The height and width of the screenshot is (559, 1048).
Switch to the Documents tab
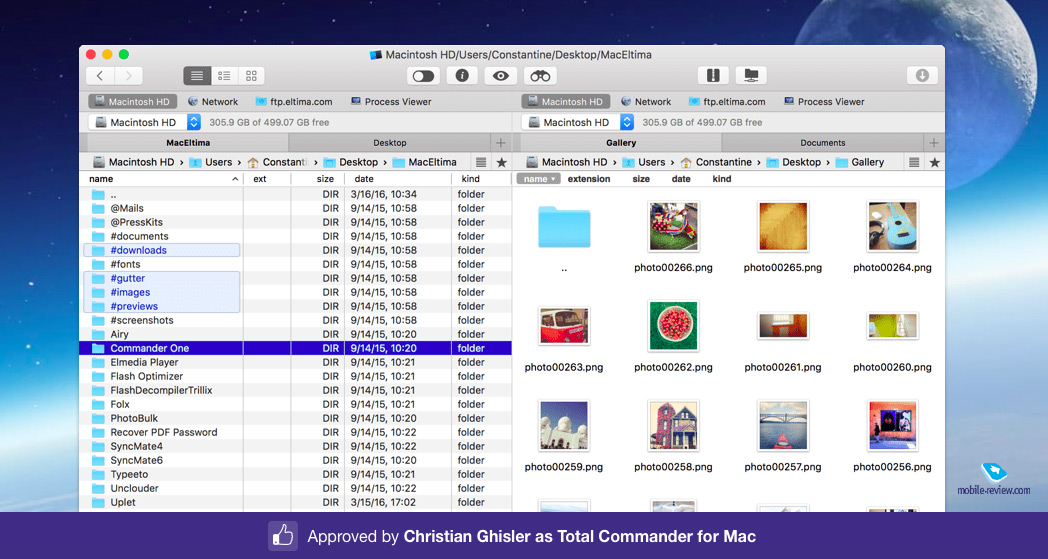pyautogui.click(x=823, y=142)
